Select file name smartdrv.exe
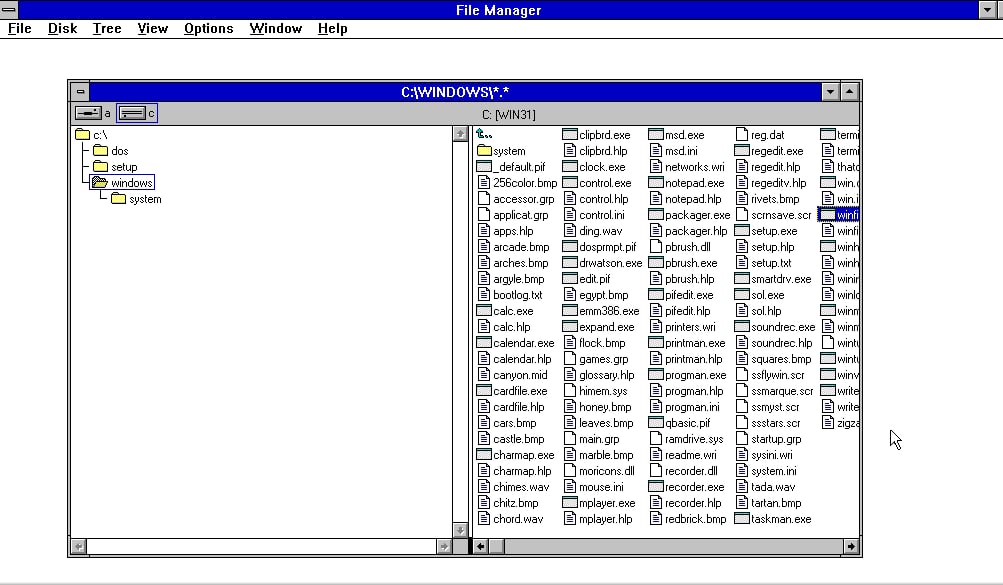 coord(781,279)
